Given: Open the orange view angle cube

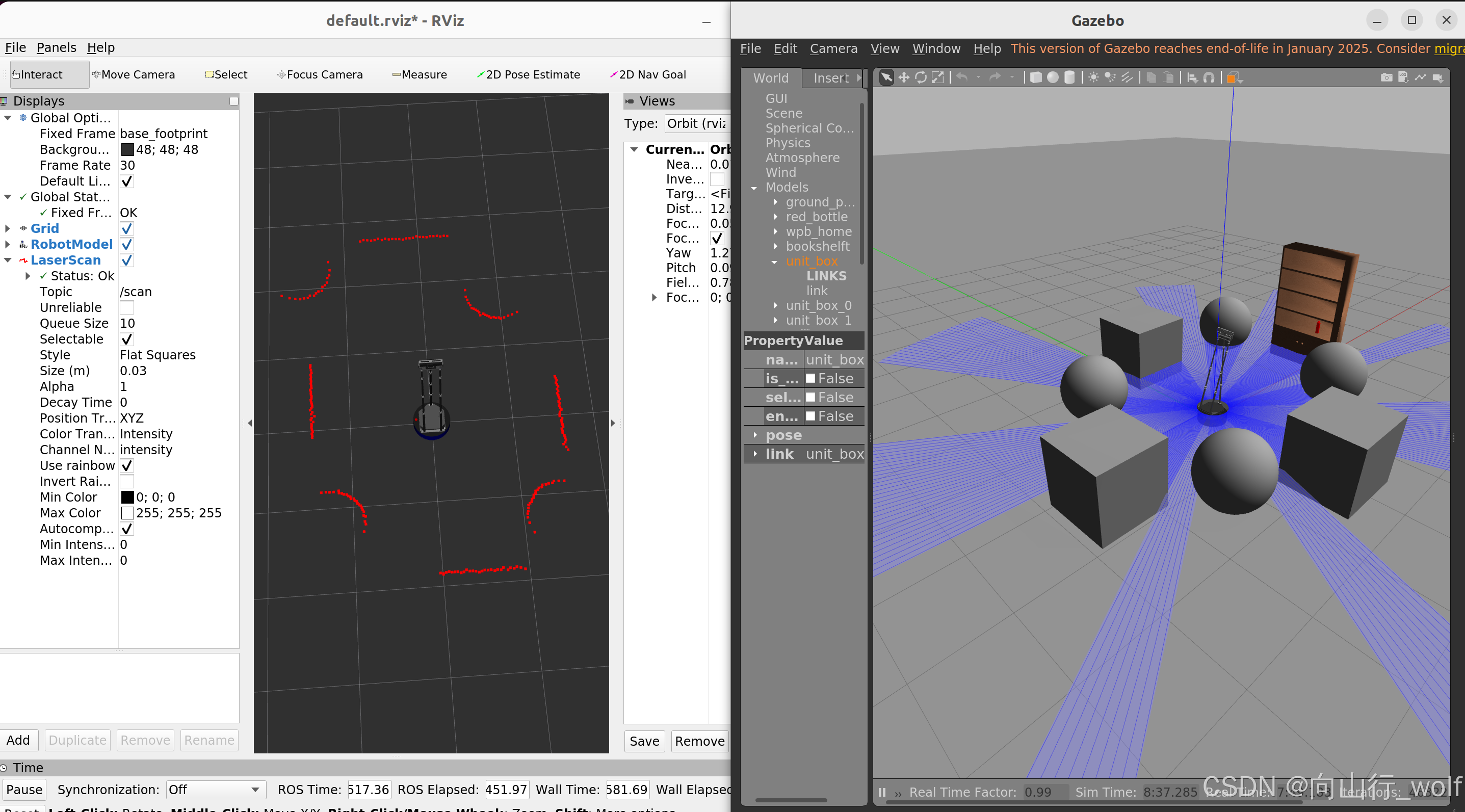Looking at the screenshot, I should tap(1234, 78).
